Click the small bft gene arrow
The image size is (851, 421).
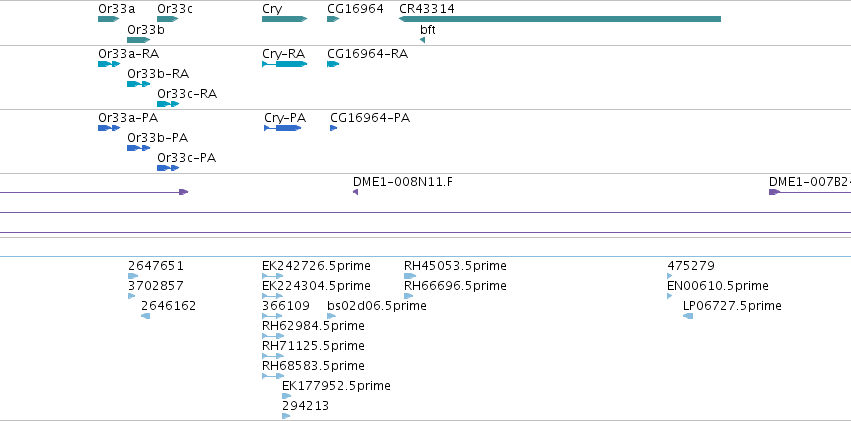tap(422, 40)
